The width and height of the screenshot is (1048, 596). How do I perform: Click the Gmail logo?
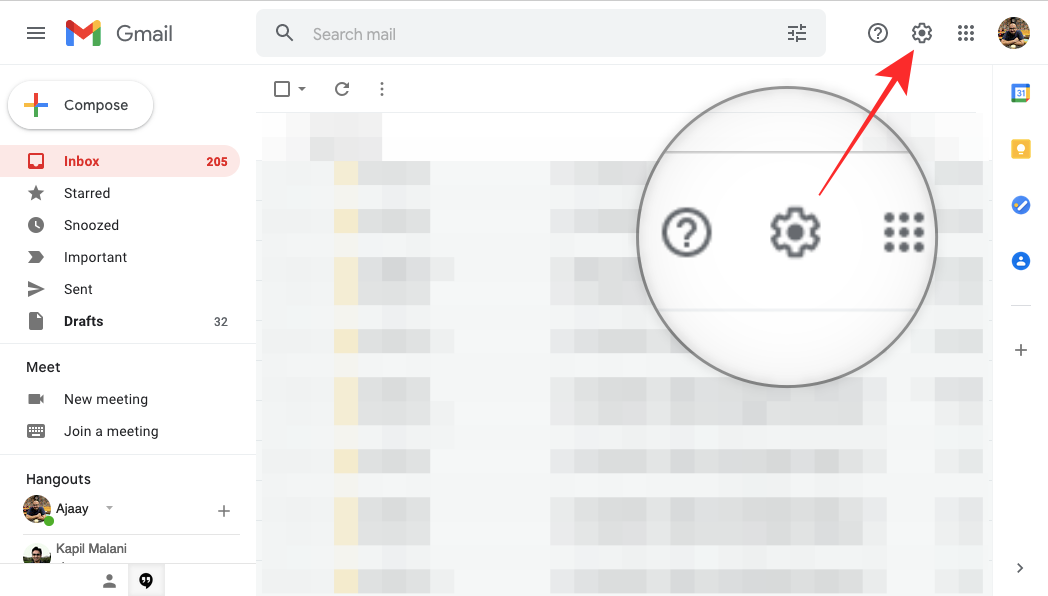click(119, 33)
